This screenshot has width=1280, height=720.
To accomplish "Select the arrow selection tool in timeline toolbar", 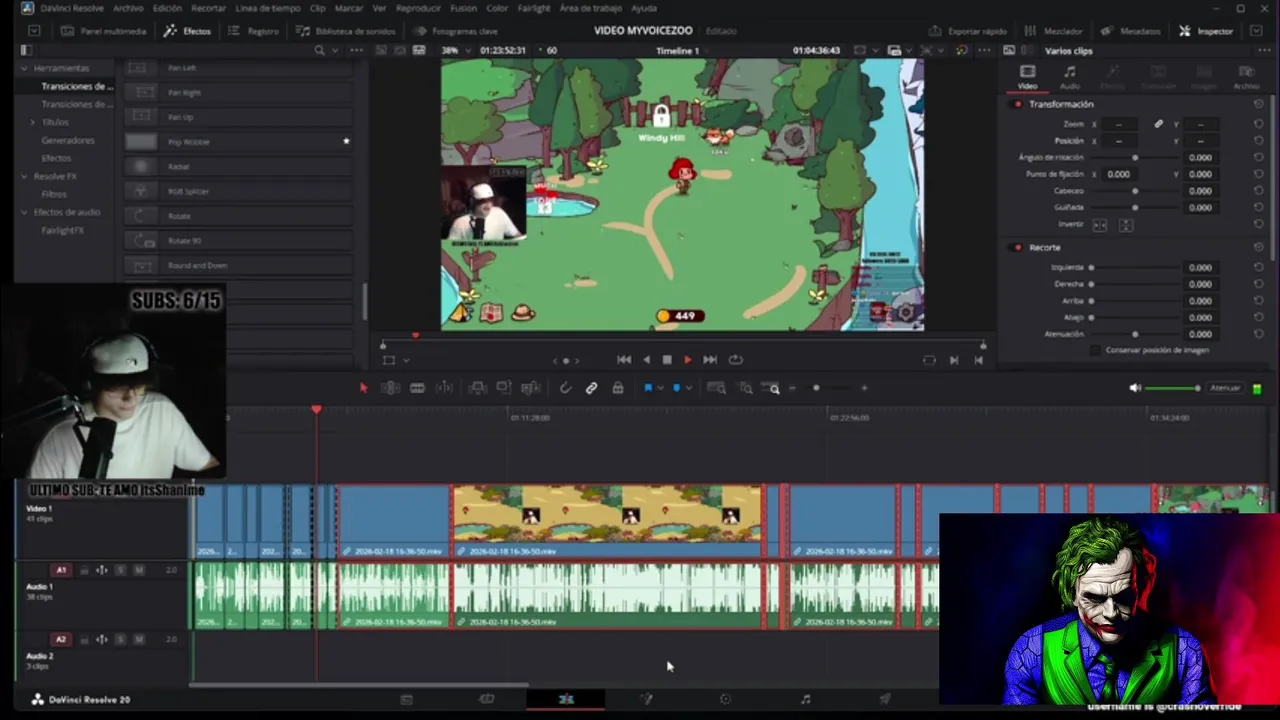I will (363, 388).
